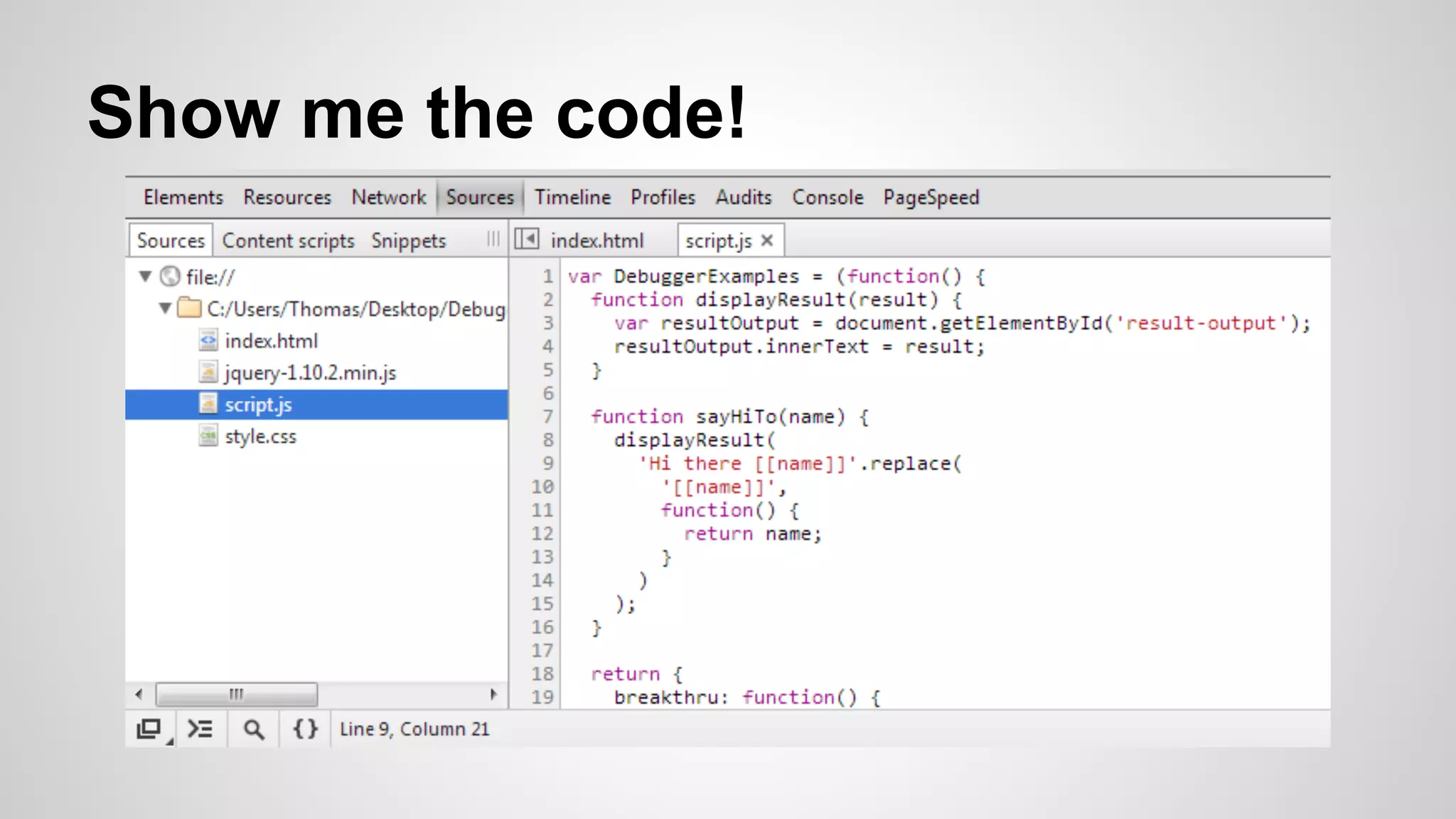Click the navigator sub-tab overflow grip
The image size is (1456, 819).
493,240
